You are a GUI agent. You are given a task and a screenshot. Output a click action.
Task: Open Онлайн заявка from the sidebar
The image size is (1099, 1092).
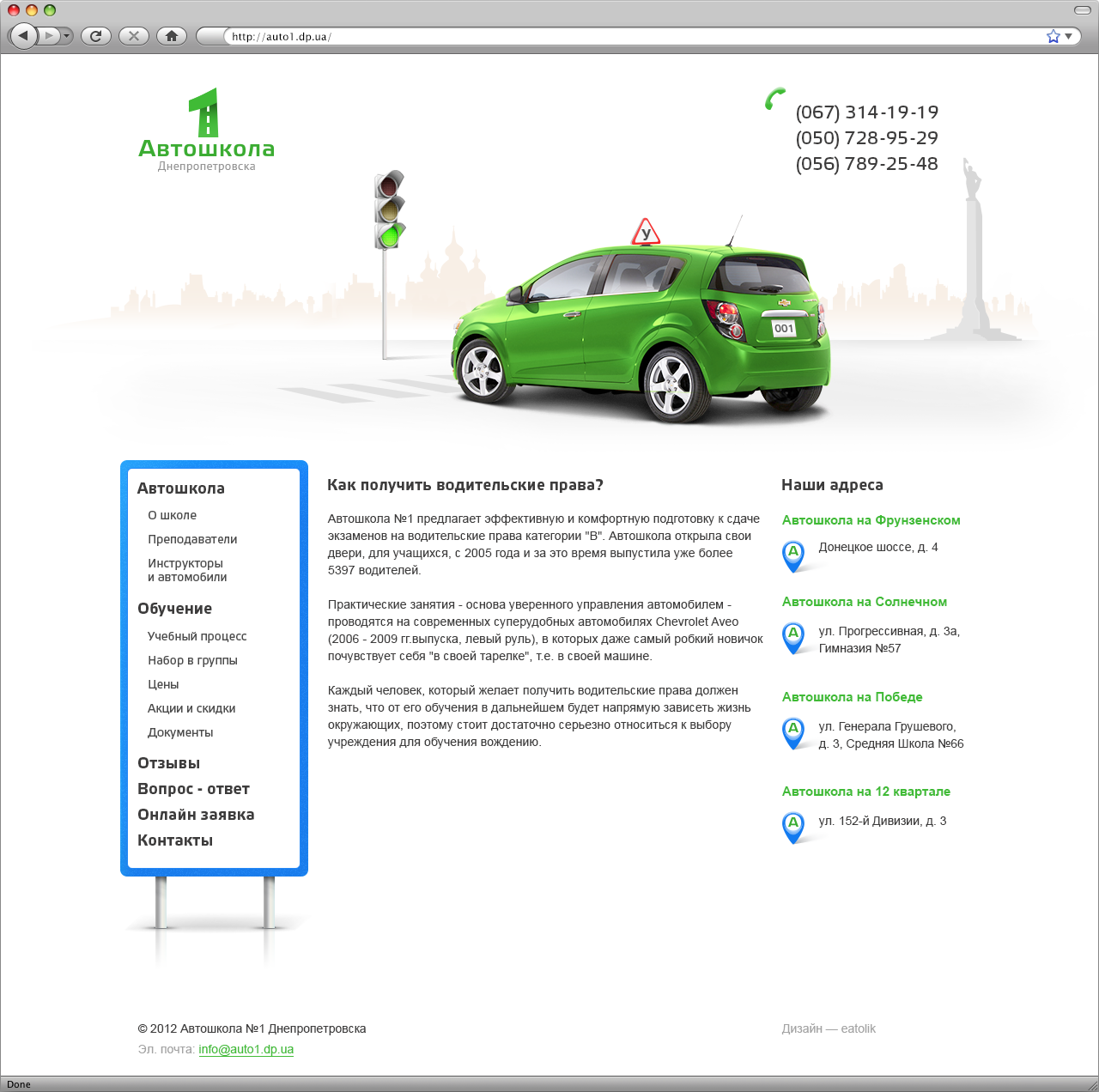(x=196, y=815)
